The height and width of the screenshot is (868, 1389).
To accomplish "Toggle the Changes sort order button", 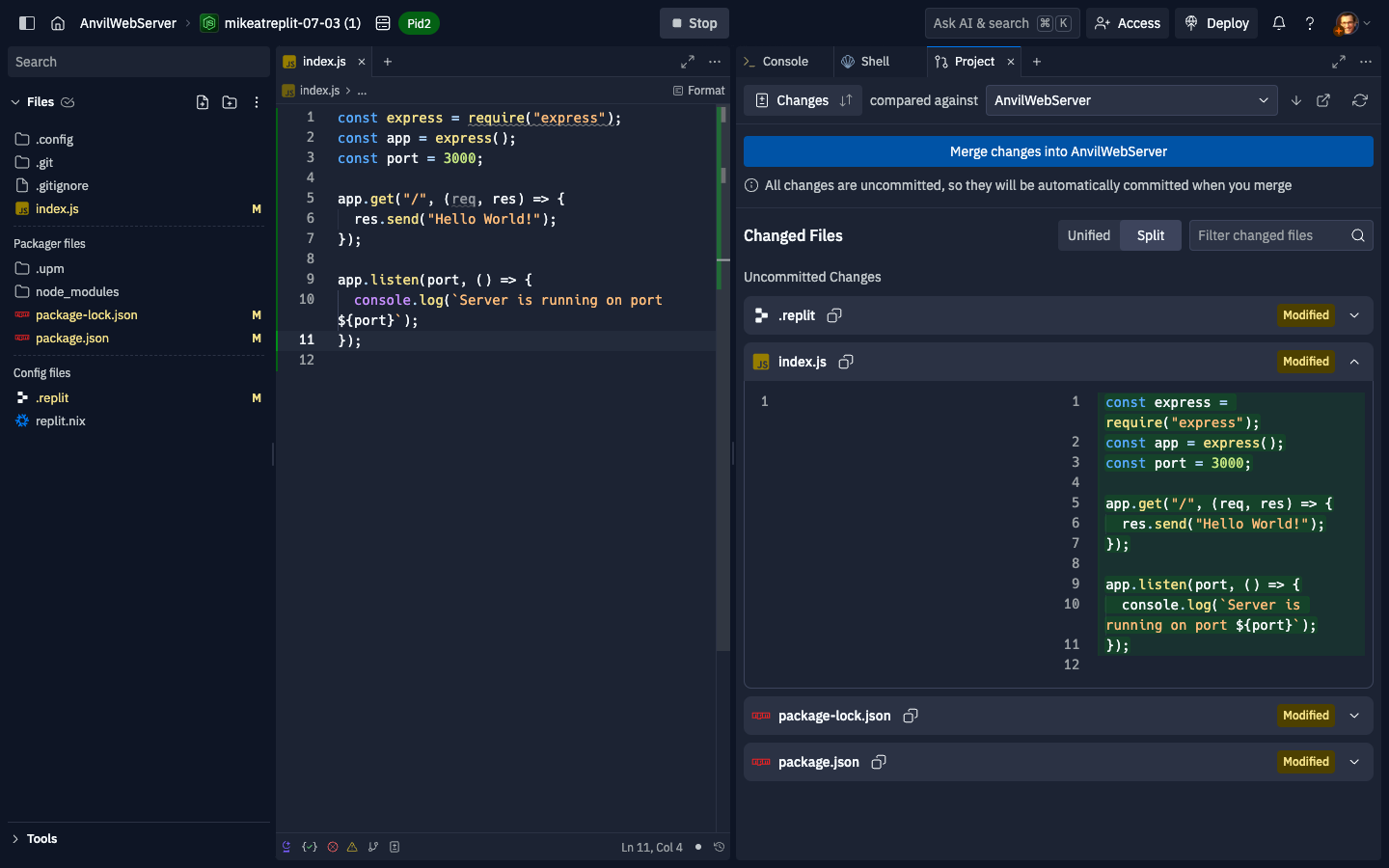I will pyautogui.click(x=846, y=100).
